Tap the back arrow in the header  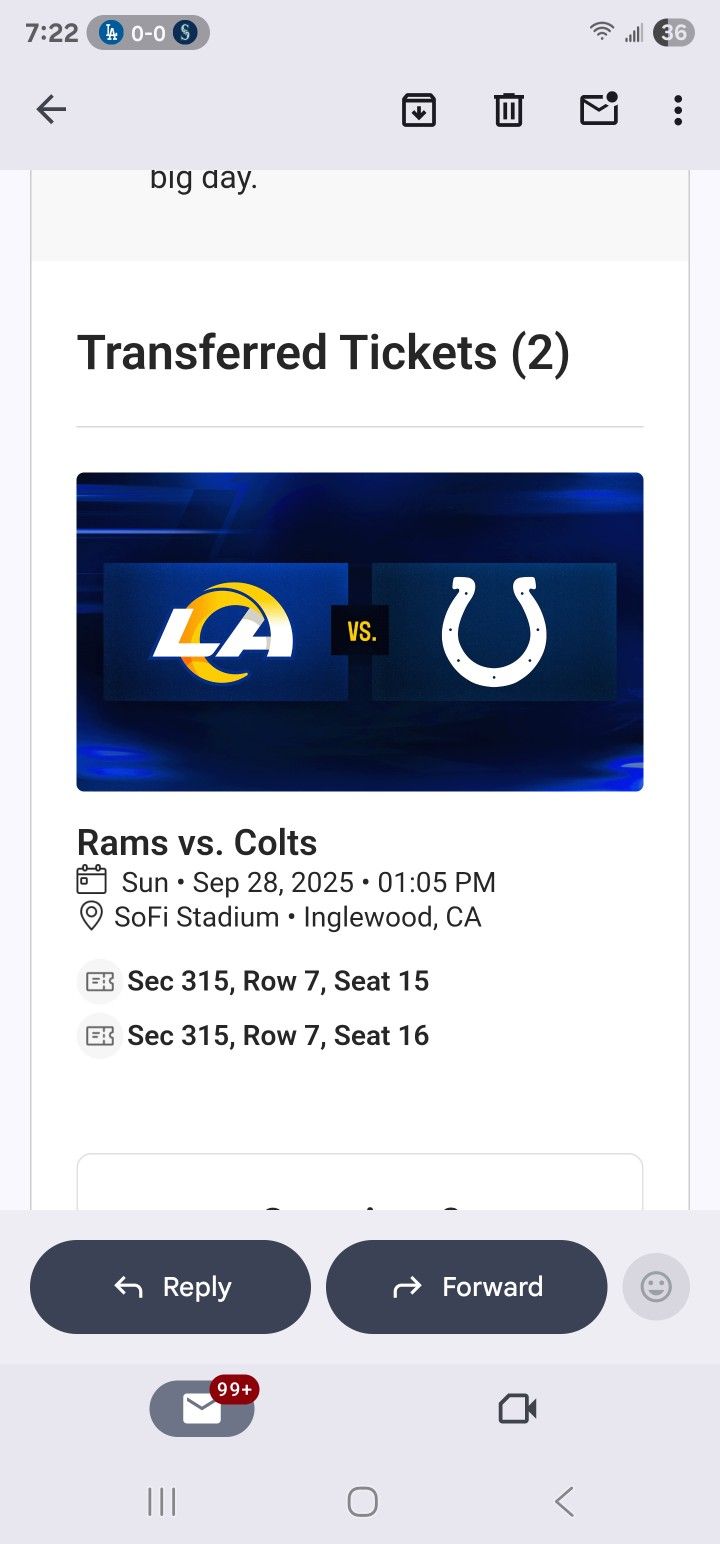click(x=51, y=110)
